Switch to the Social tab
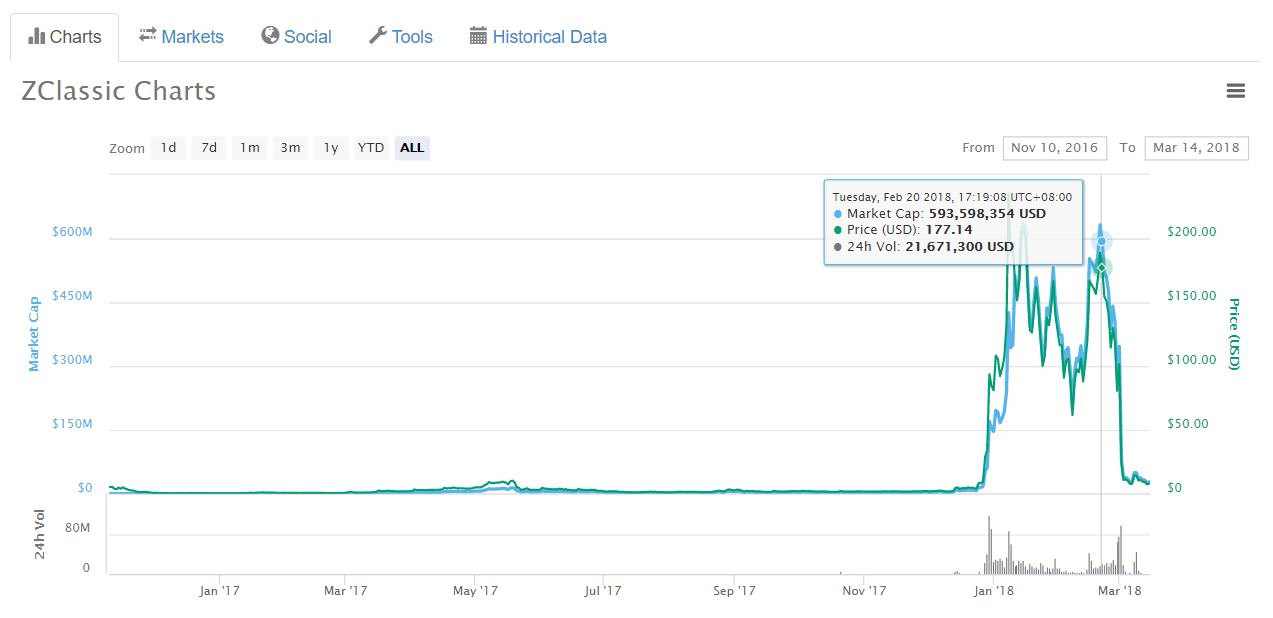 click(x=296, y=37)
